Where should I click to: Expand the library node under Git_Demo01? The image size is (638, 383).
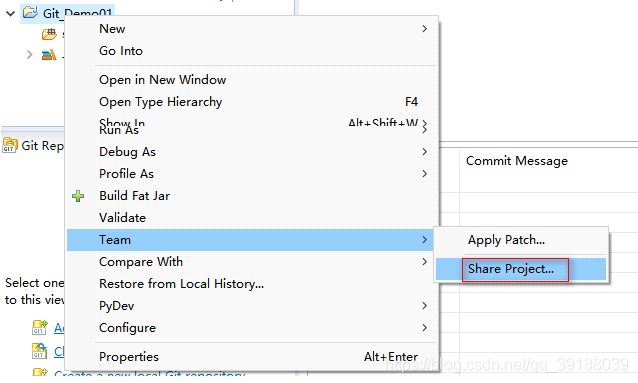tap(29, 55)
